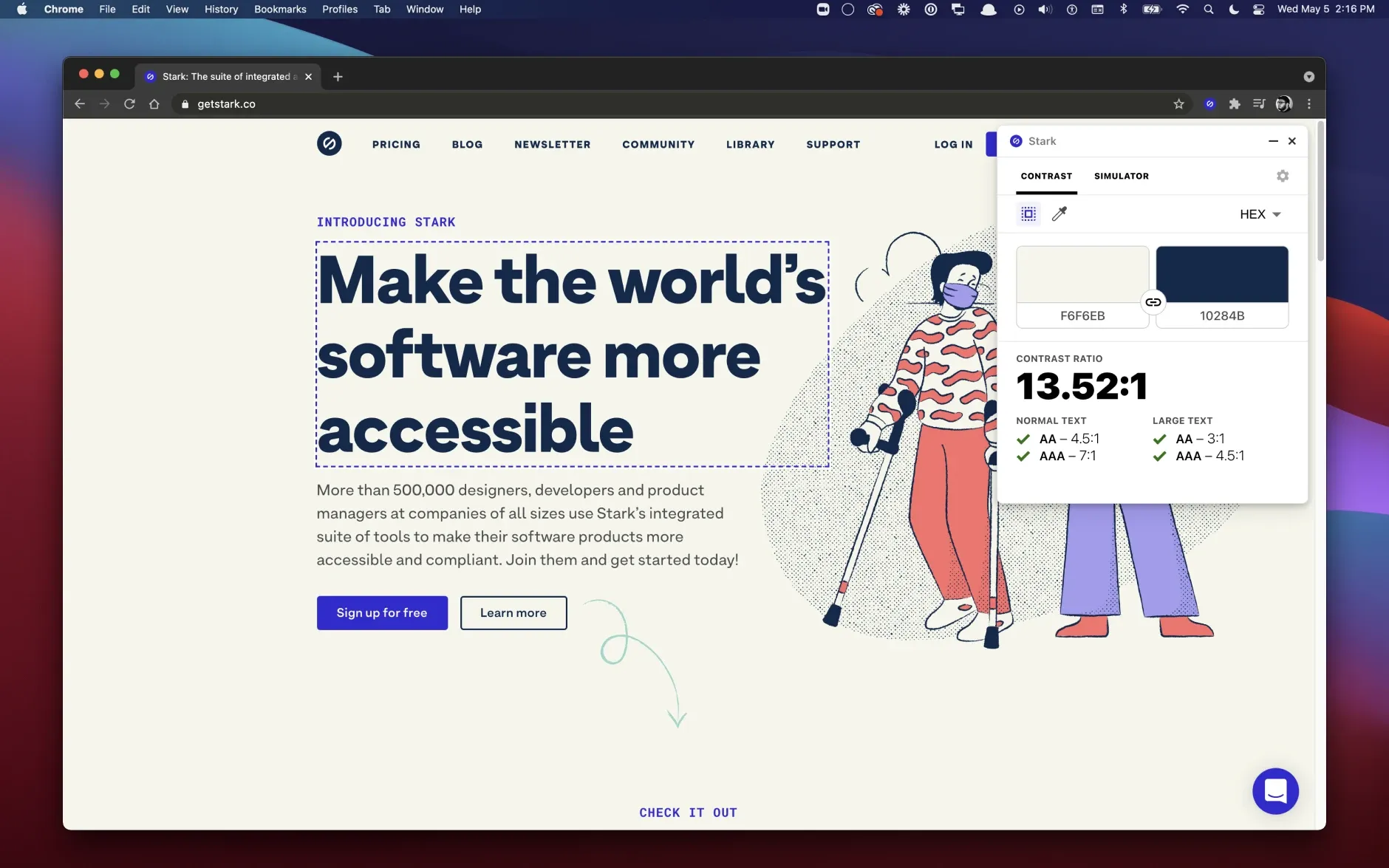Expand the HEX color format dropdown
Image resolution: width=1389 pixels, height=868 pixels.
tap(1260, 214)
